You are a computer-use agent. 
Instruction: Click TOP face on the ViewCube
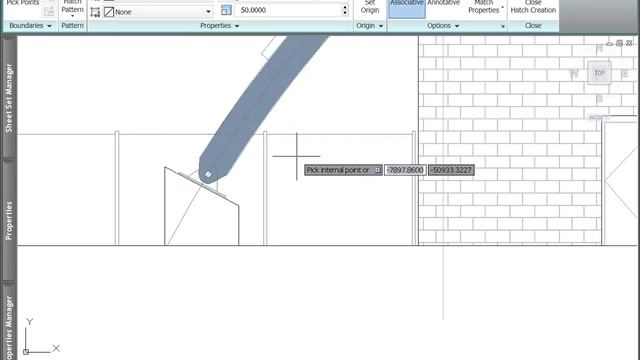point(599,73)
